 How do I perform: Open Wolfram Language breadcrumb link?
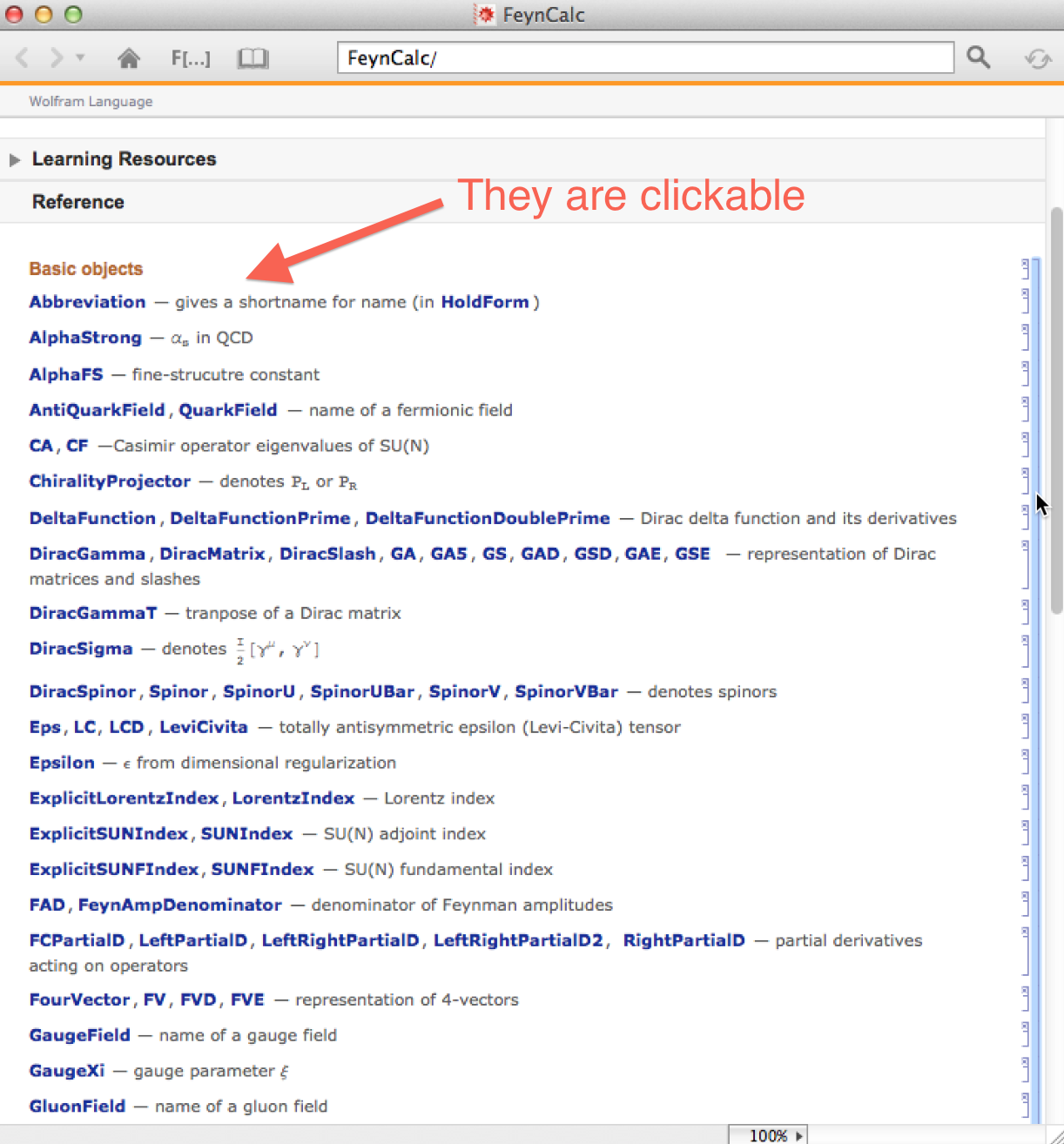pyautogui.click(x=91, y=101)
